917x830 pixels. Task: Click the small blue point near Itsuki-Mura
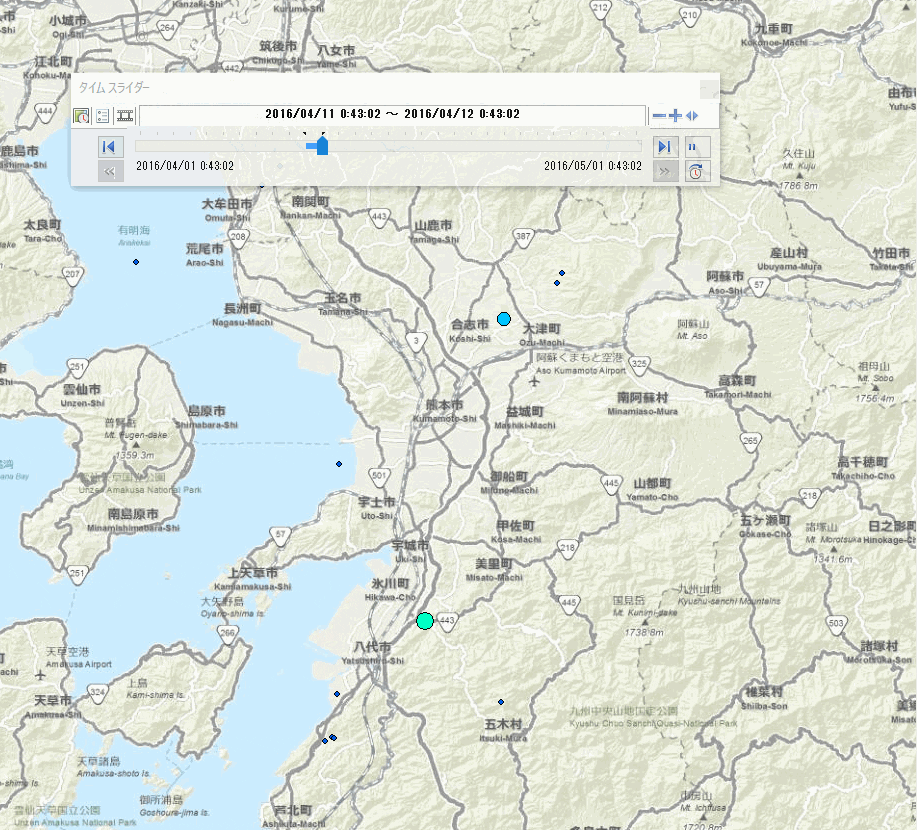[x=501, y=702]
